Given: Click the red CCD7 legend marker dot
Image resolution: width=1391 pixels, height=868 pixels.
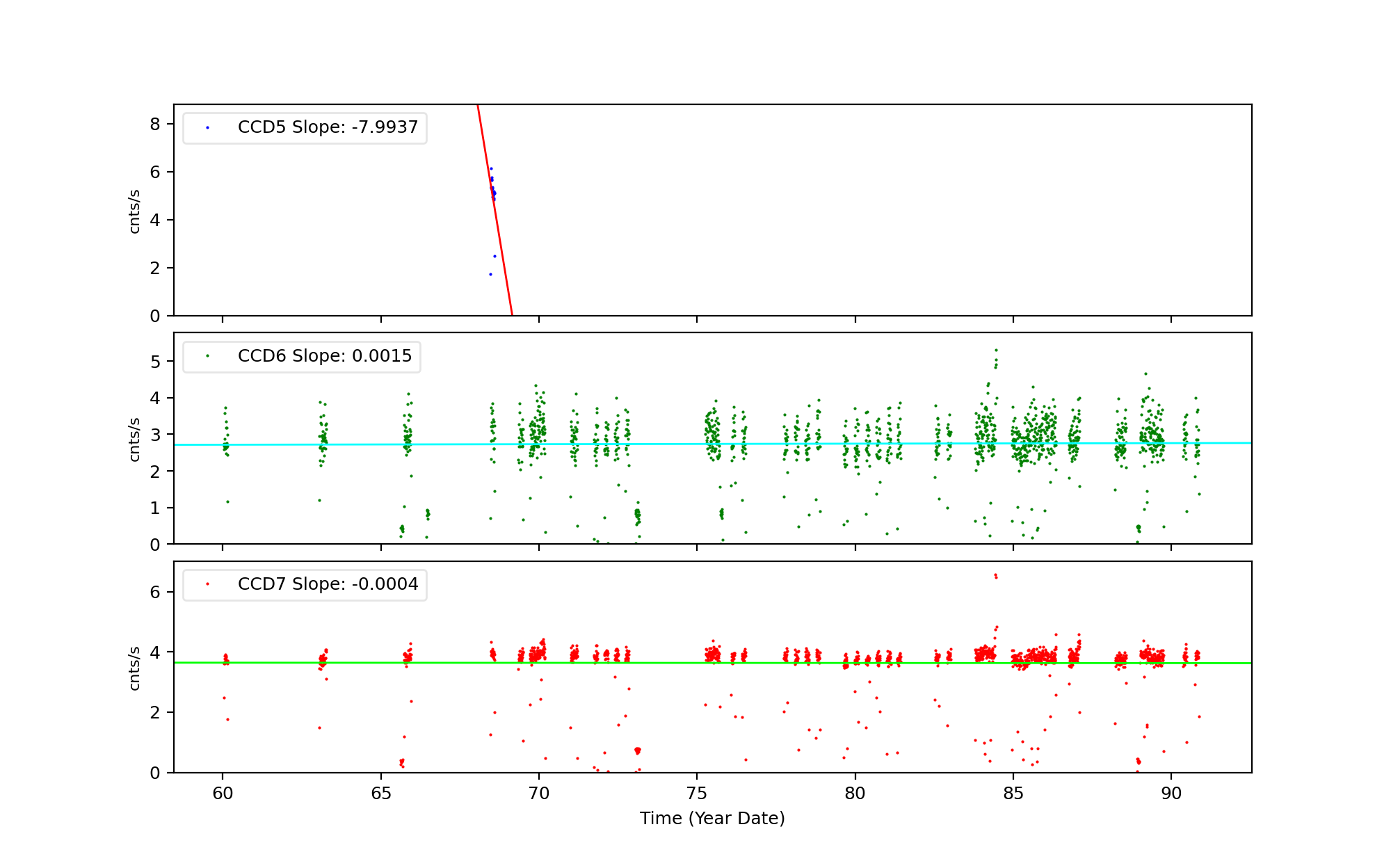Looking at the screenshot, I should point(207,584).
